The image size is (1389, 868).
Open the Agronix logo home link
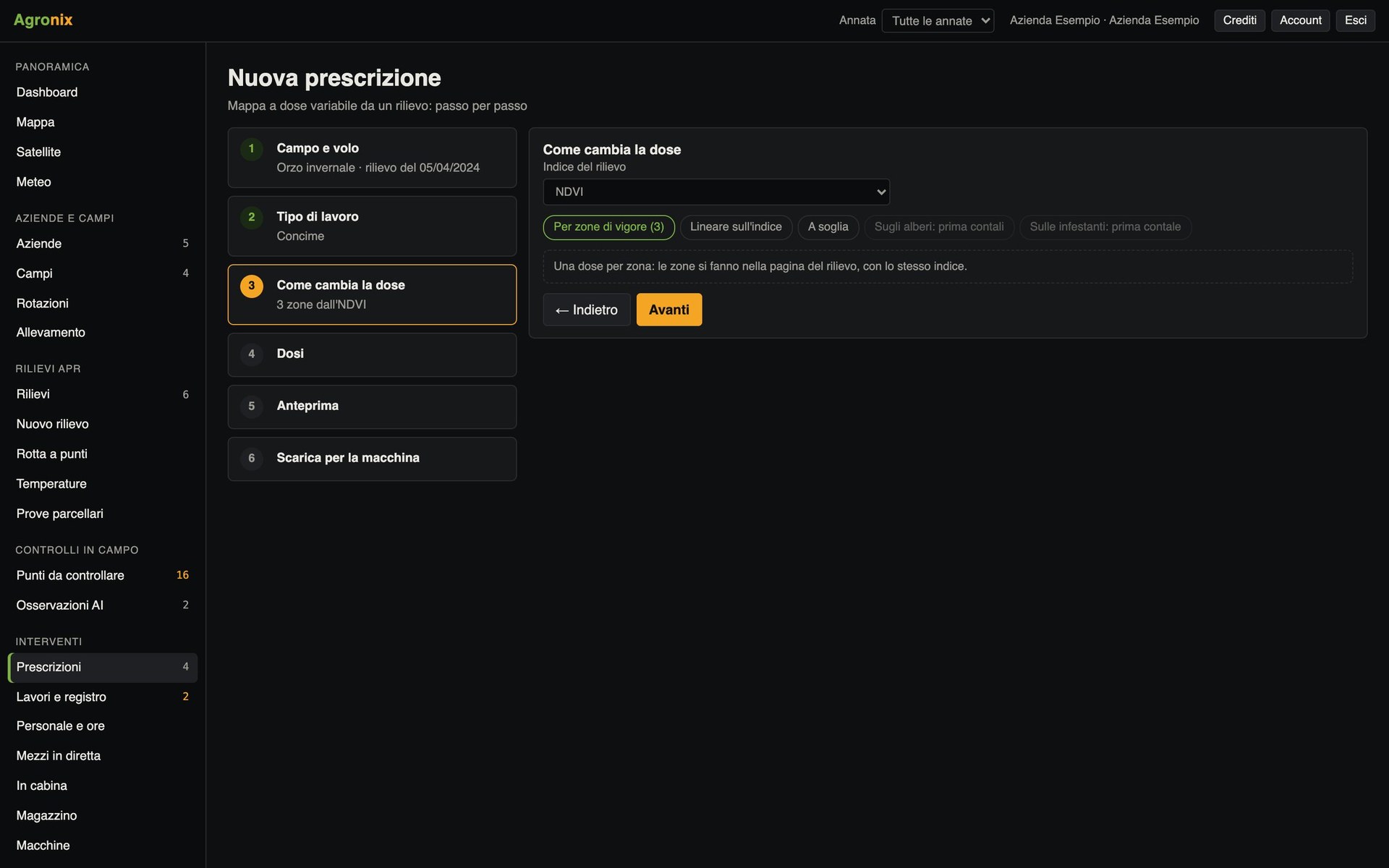pos(43,20)
